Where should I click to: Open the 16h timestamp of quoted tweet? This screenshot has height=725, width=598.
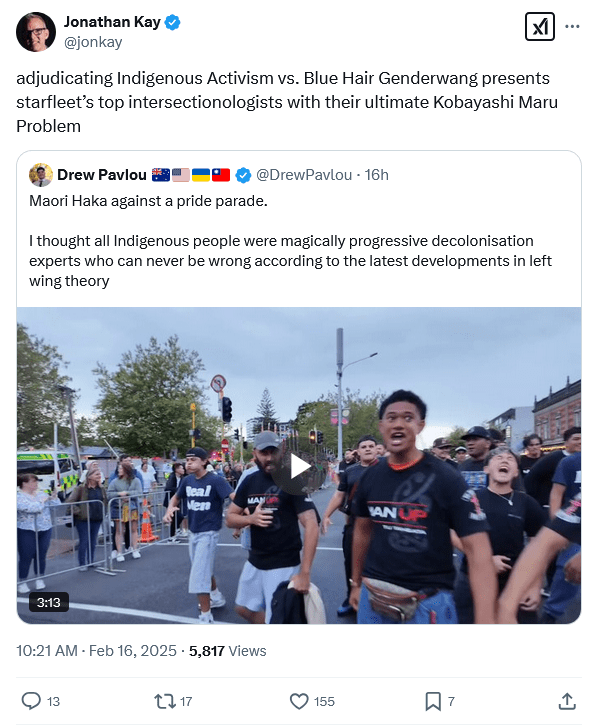coord(376,175)
